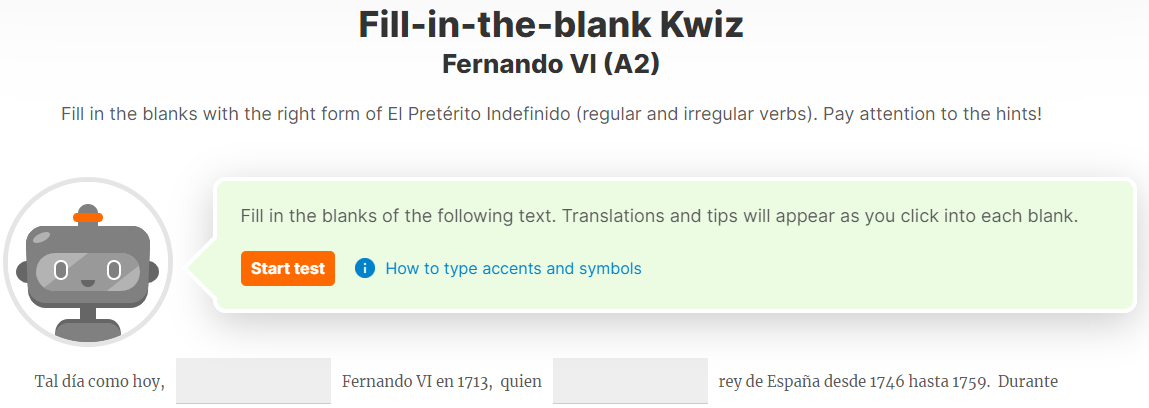
Task: Select the second blank after quien
Action: [630, 381]
